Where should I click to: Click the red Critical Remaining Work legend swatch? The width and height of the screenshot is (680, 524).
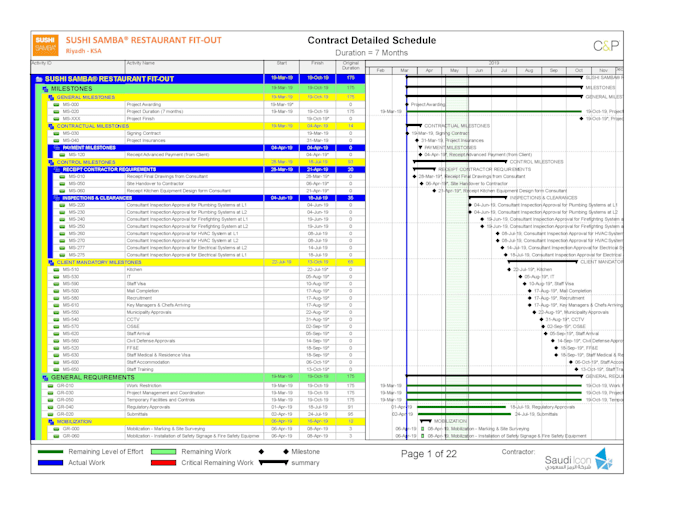pos(163,463)
